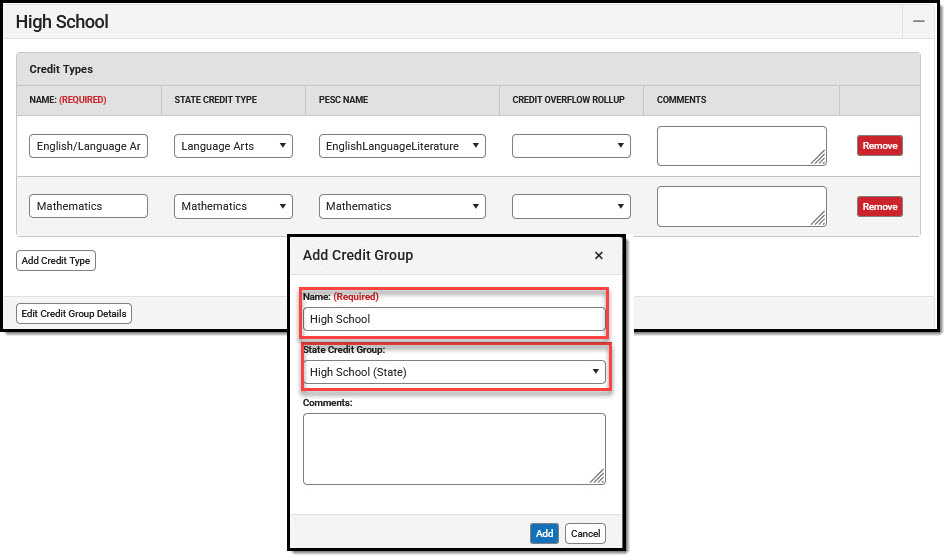
Task: Click the Mathematics name field
Action: pyautogui.click(x=88, y=206)
